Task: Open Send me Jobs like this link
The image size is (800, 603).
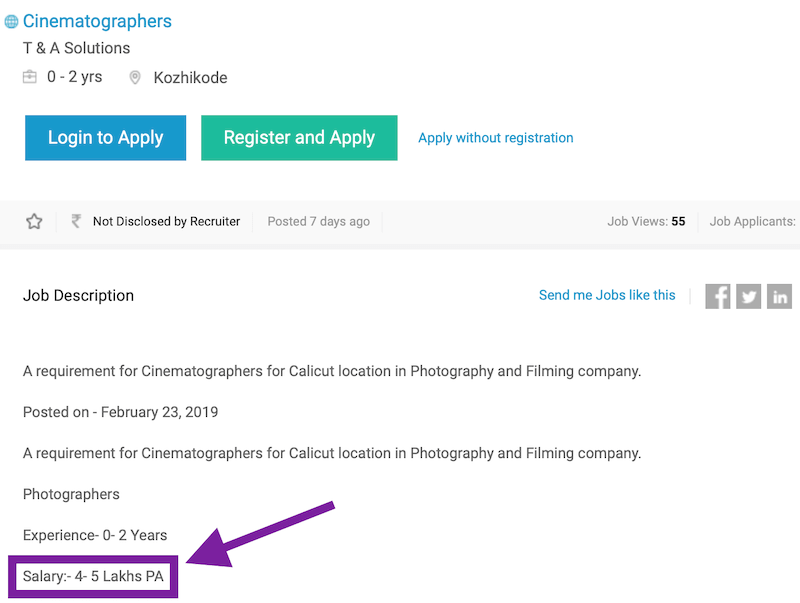Action: coord(607,295)
